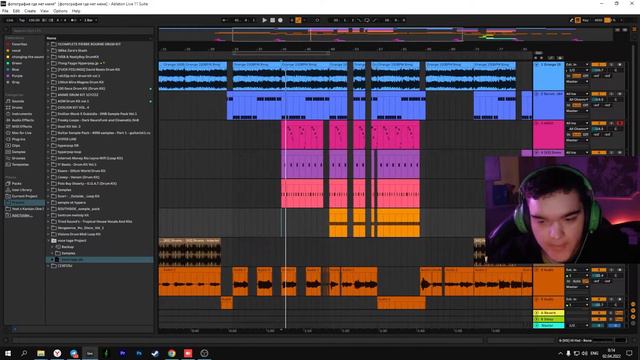Toggle the Mixer show button

pos(633,317)
